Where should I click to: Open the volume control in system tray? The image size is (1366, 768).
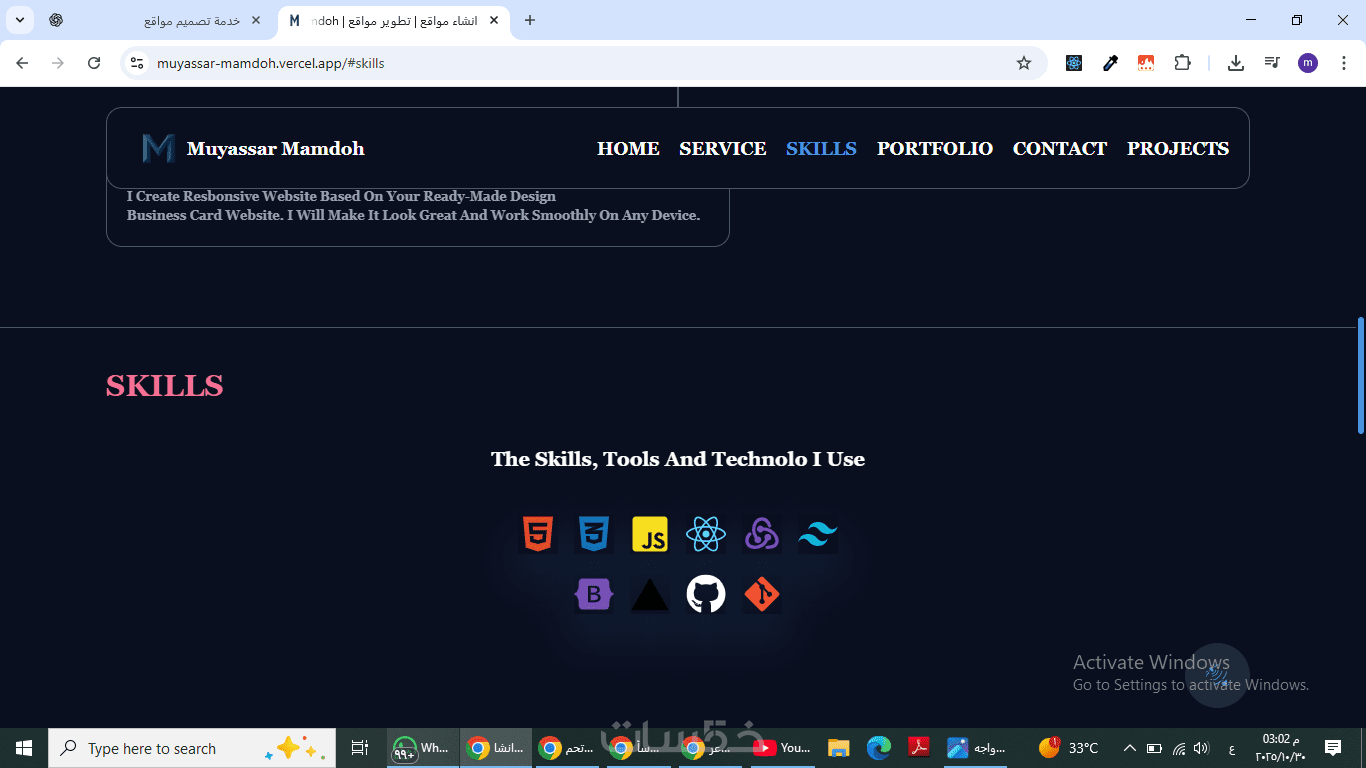[x=1201, y=748]
